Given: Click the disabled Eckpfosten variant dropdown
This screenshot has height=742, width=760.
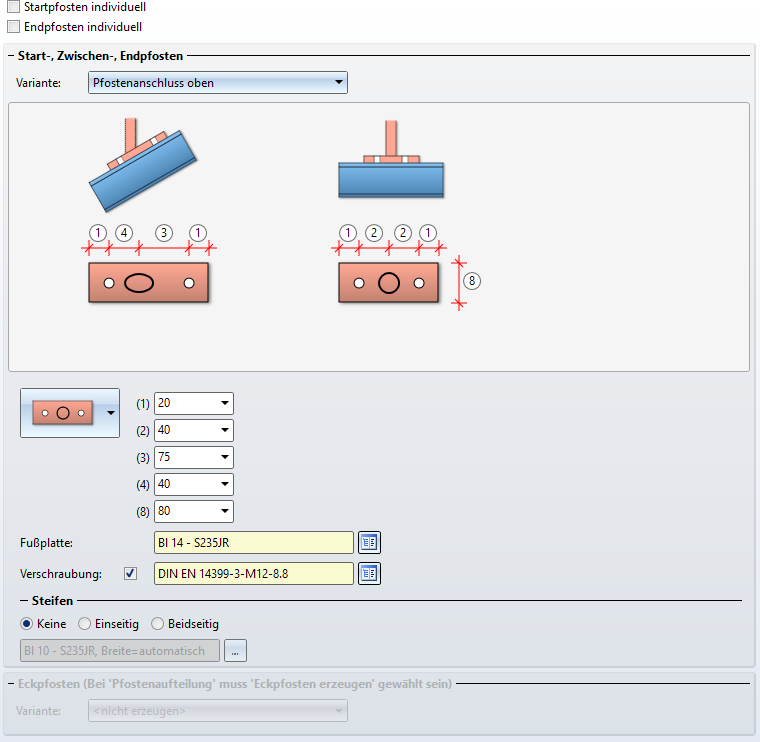Looking at the screenshot, I should pyautogui.click(x=218, y=711).
